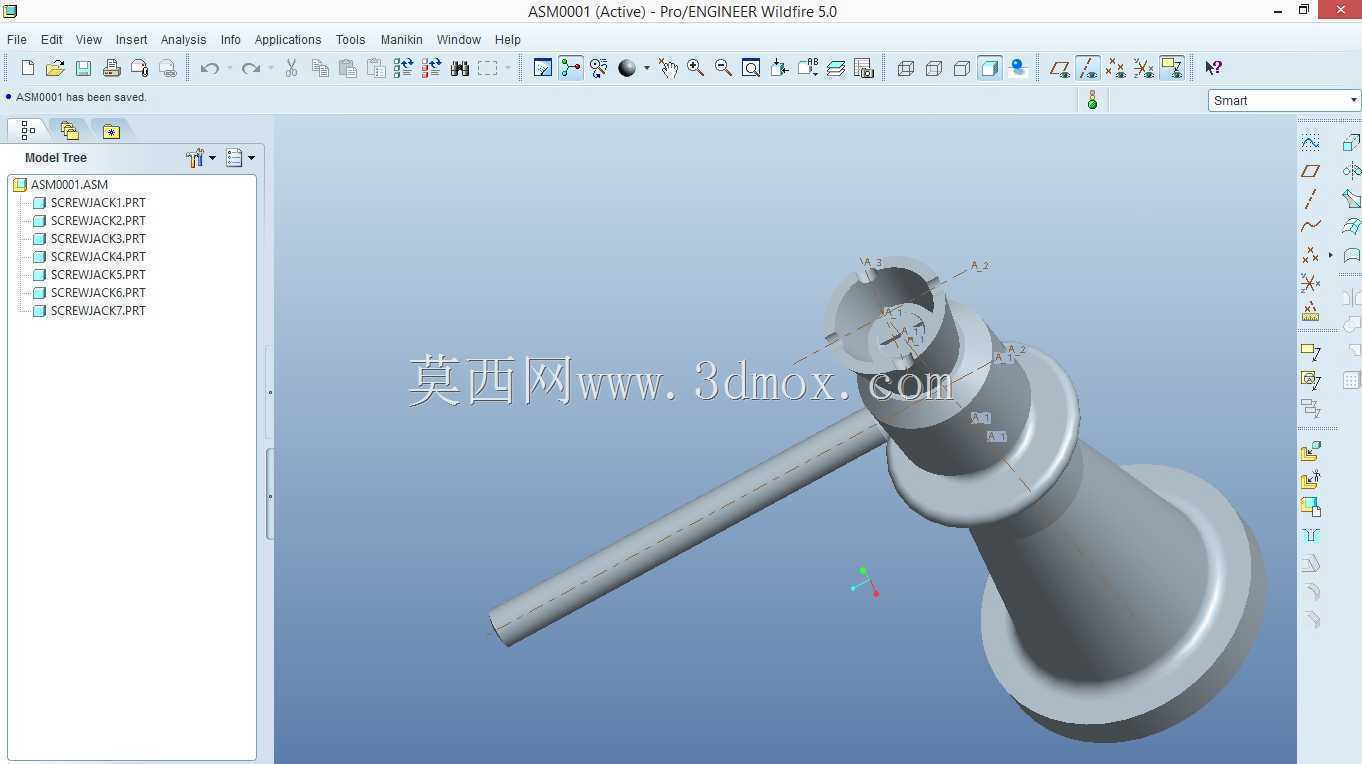The image size is (1362, 764).
Task: Open the Insert menu
Action: 132,39
